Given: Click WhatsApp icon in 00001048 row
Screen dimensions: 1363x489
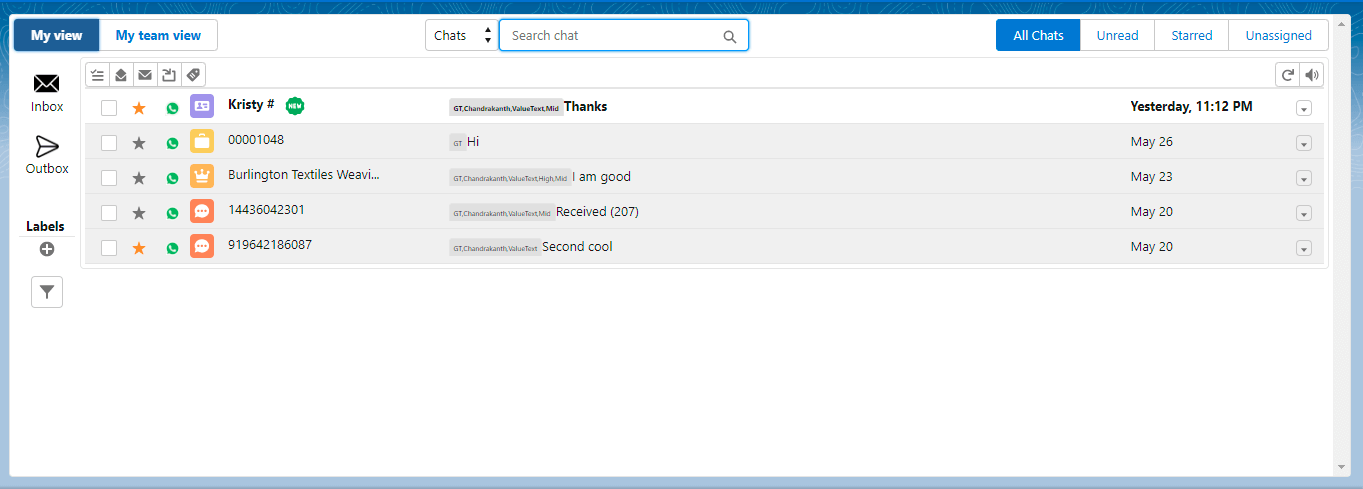Looking at the screenshot, I should pyautogui.click(x=172, y=143).
